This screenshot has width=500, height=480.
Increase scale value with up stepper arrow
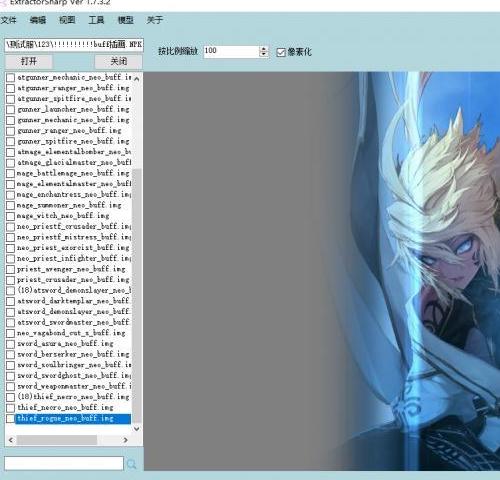264,48
